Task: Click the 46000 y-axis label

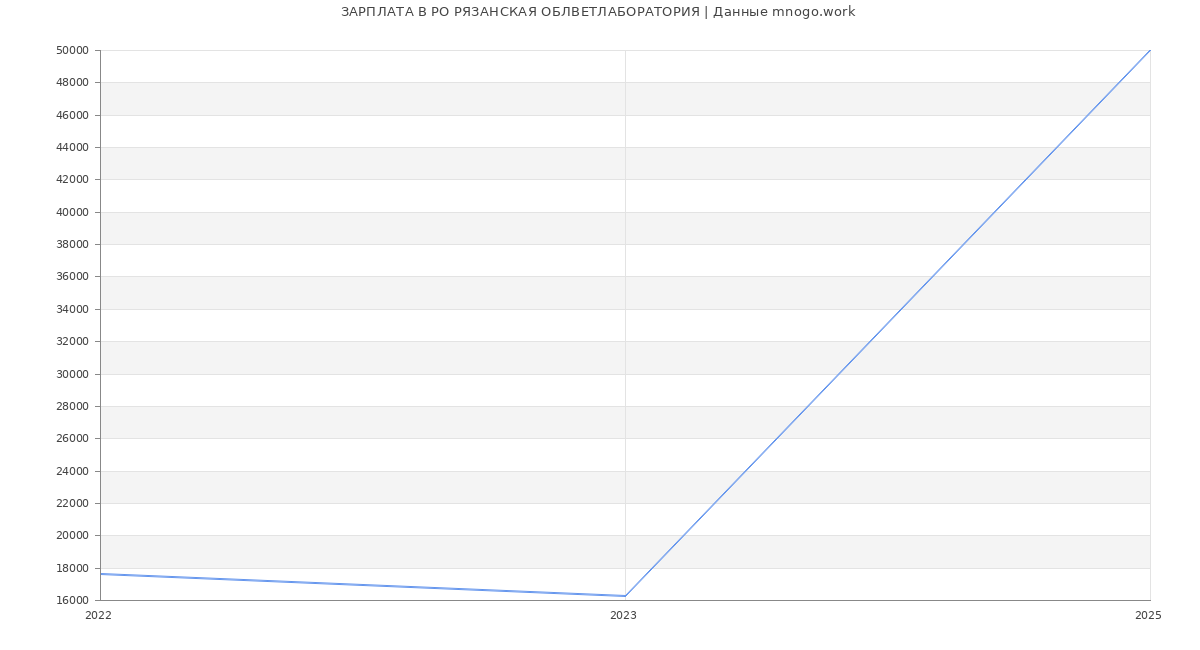Action: tap(73, 115)
